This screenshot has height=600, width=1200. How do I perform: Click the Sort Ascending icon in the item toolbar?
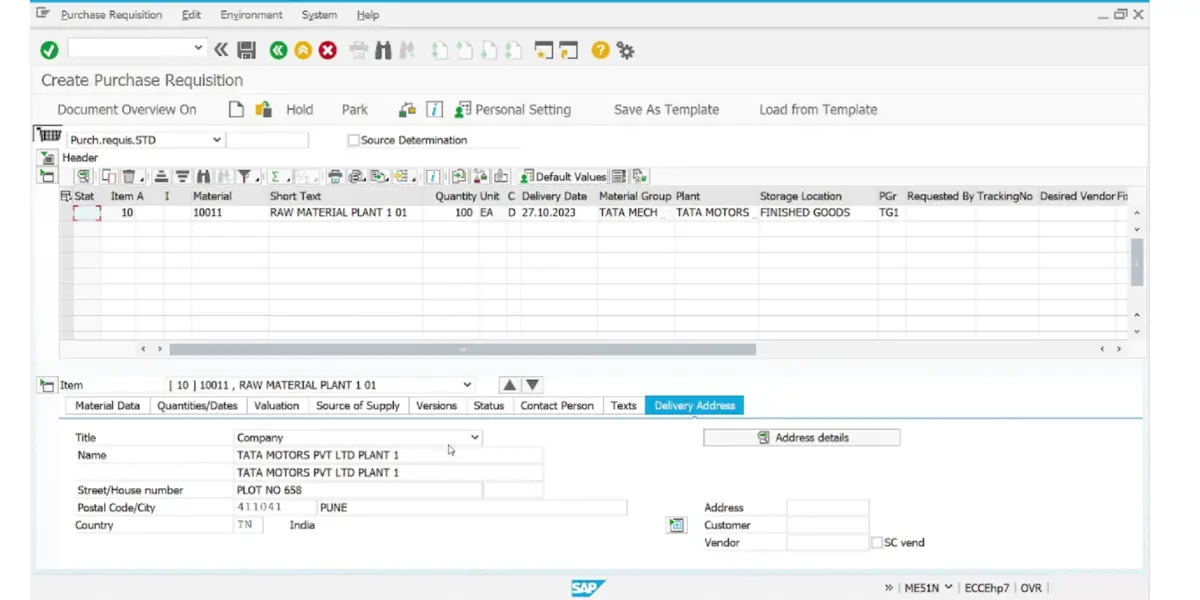(x=162, y=177)
